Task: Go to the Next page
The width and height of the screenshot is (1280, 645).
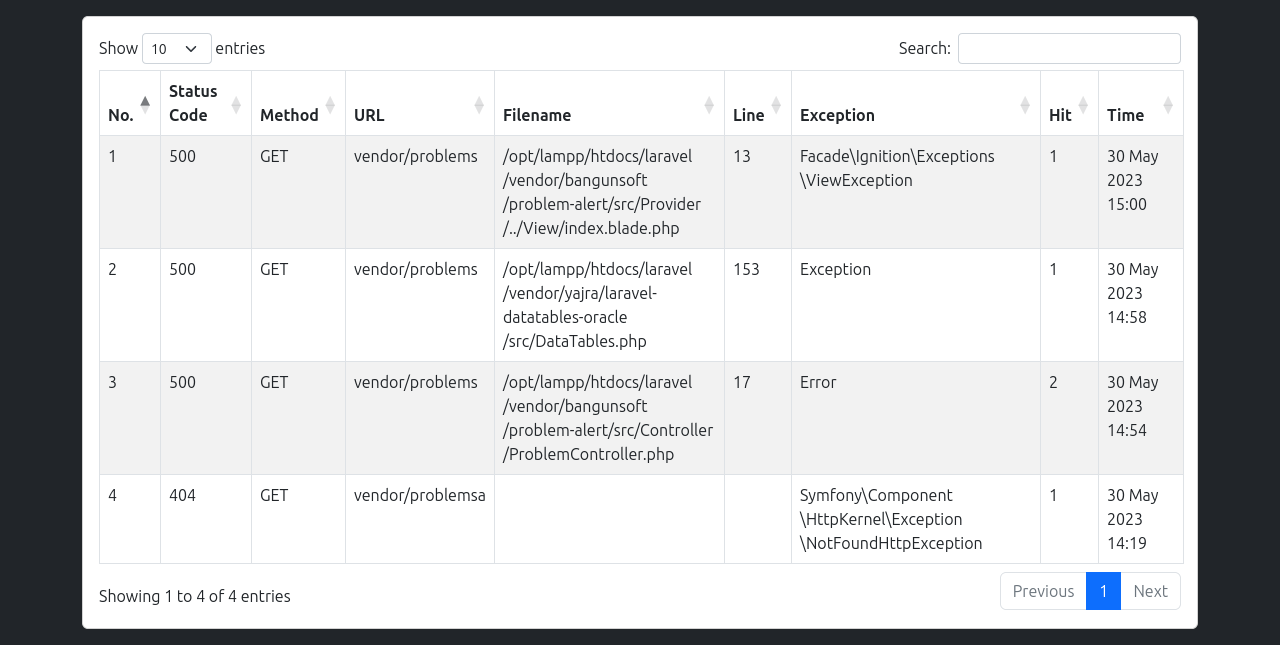Action: tap(1150, 591)
